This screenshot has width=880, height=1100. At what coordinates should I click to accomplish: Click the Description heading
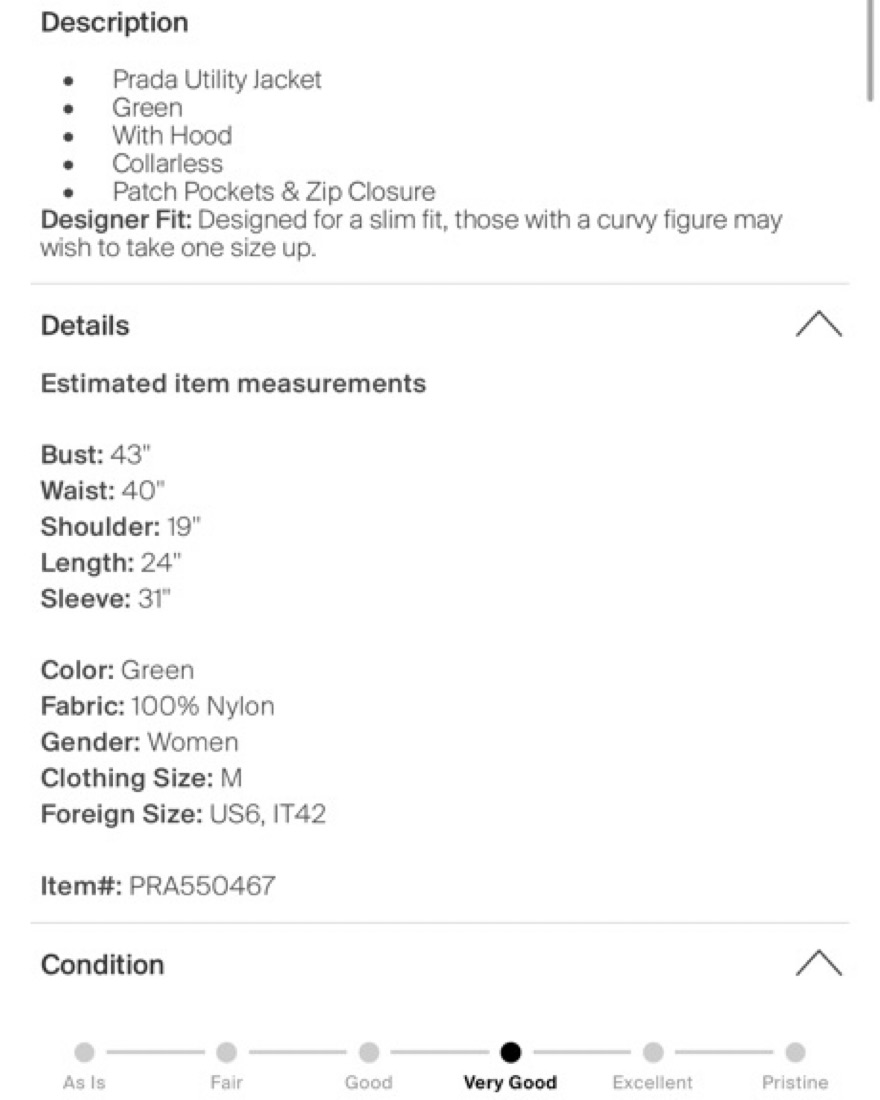(114, 22)
